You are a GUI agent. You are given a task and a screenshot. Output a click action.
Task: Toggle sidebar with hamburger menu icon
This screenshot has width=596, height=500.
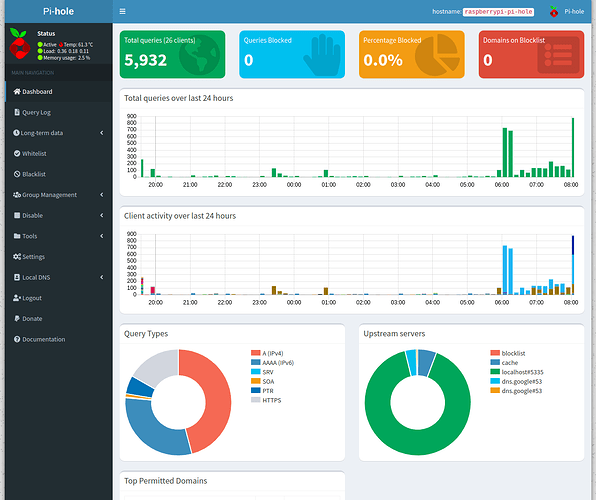(x=122, y=11)
